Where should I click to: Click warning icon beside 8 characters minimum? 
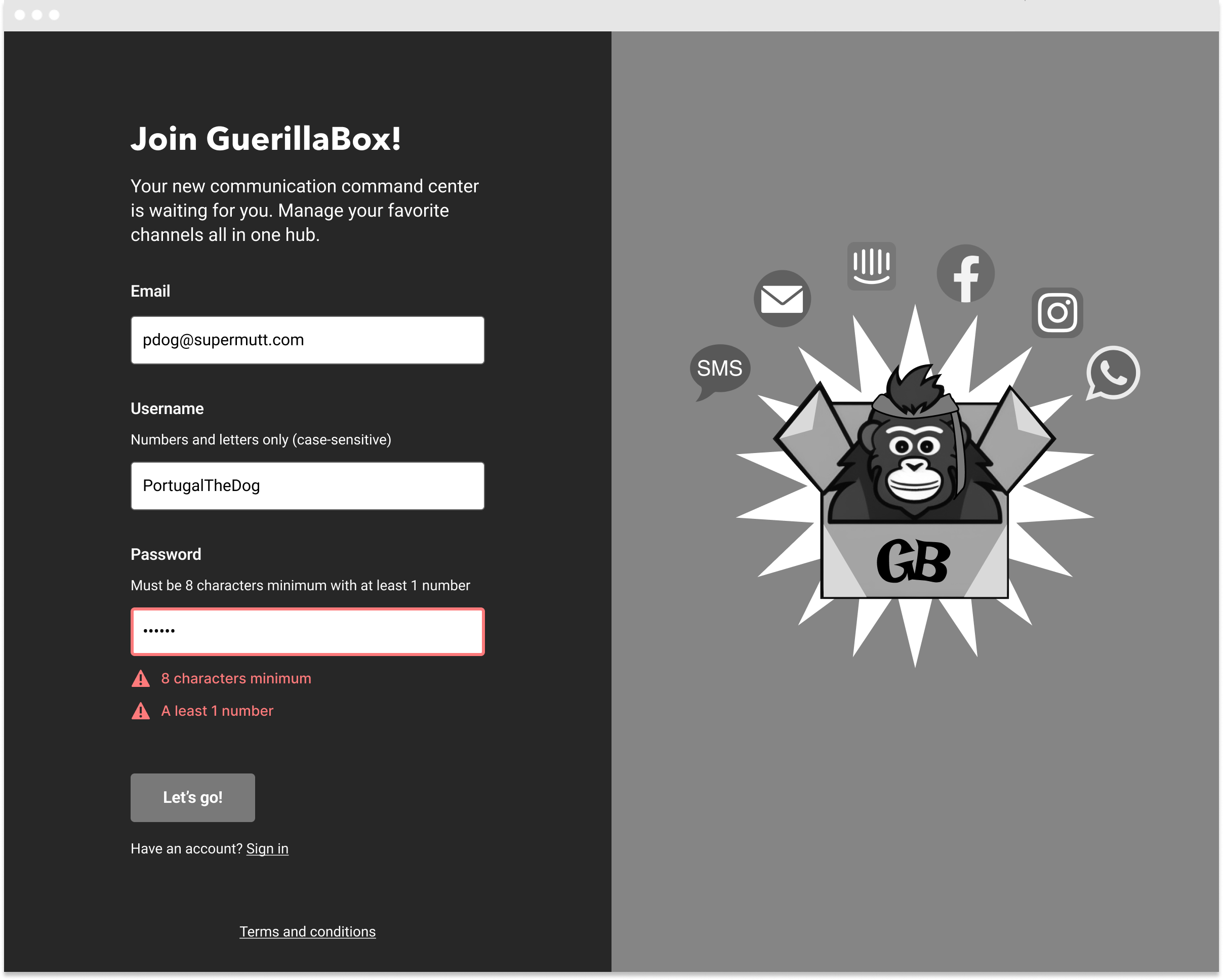pyautogui.click(x=141, y=679)
